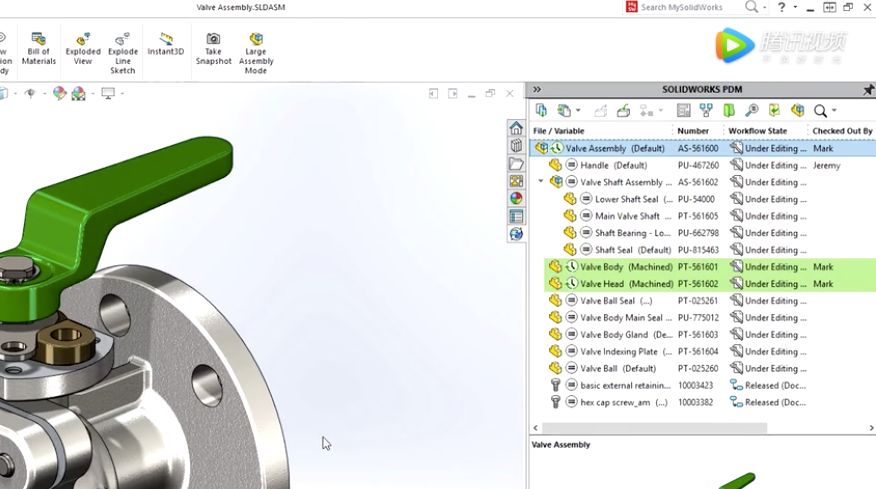Screen dimensions: 876x489
Task: Click right arrow of PDM horizontal scrollbar
Action: click(871, 428)
